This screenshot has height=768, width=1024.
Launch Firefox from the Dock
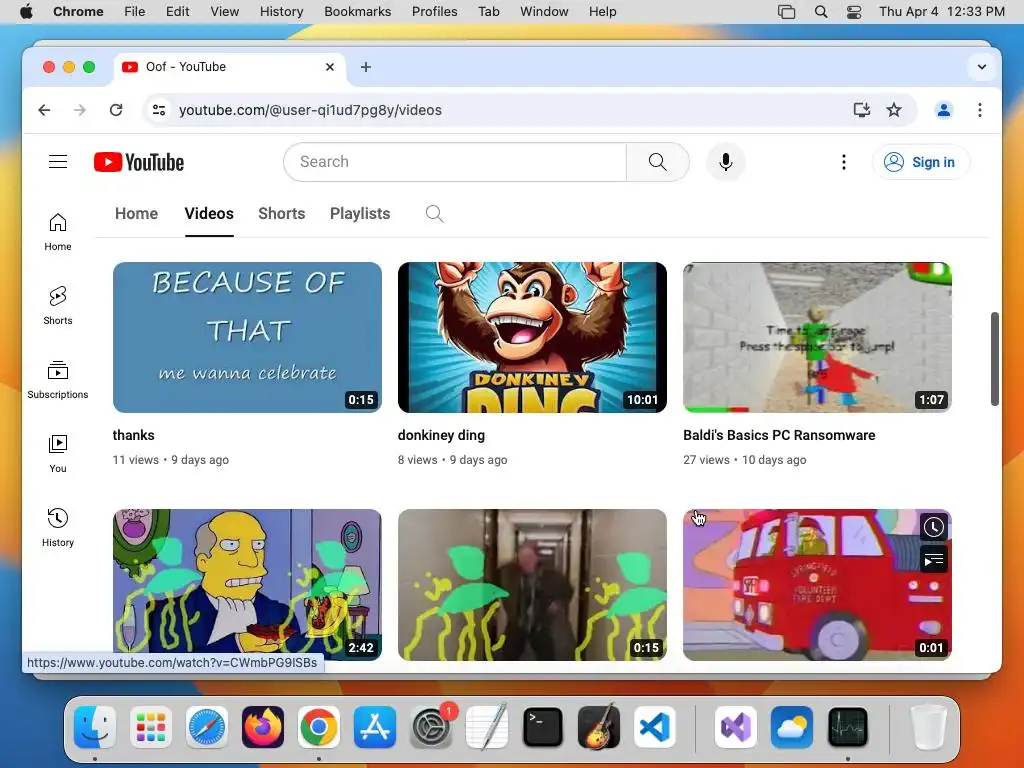tap(263, 727)
